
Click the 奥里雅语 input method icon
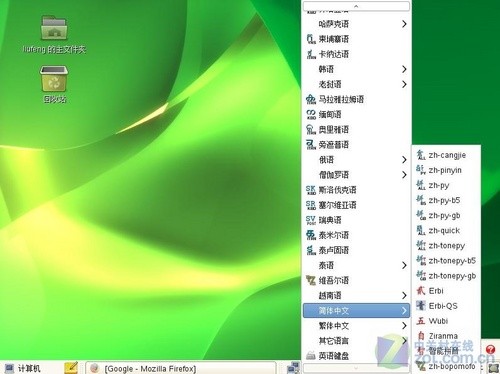311,129
